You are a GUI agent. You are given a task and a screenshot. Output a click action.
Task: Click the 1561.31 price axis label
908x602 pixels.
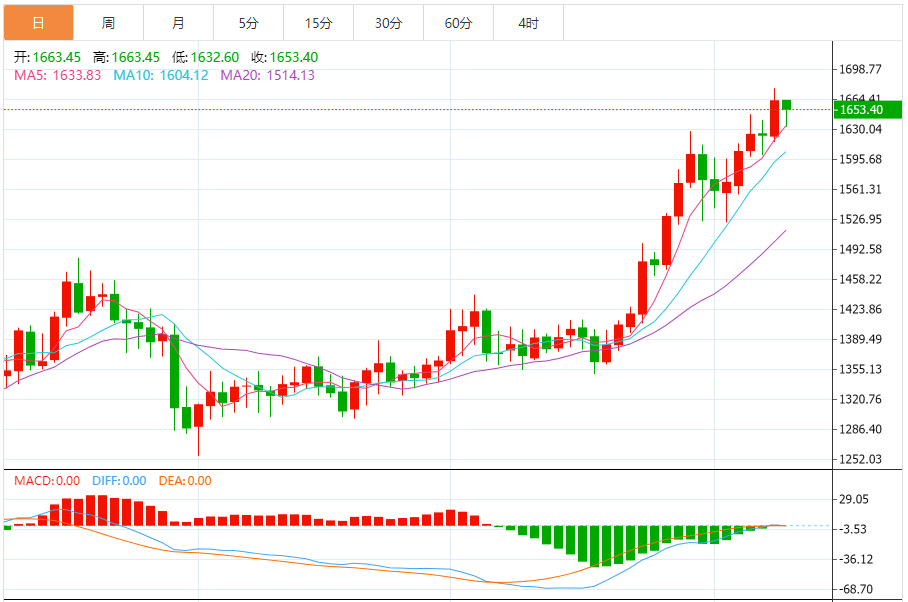tap(861, 189)
